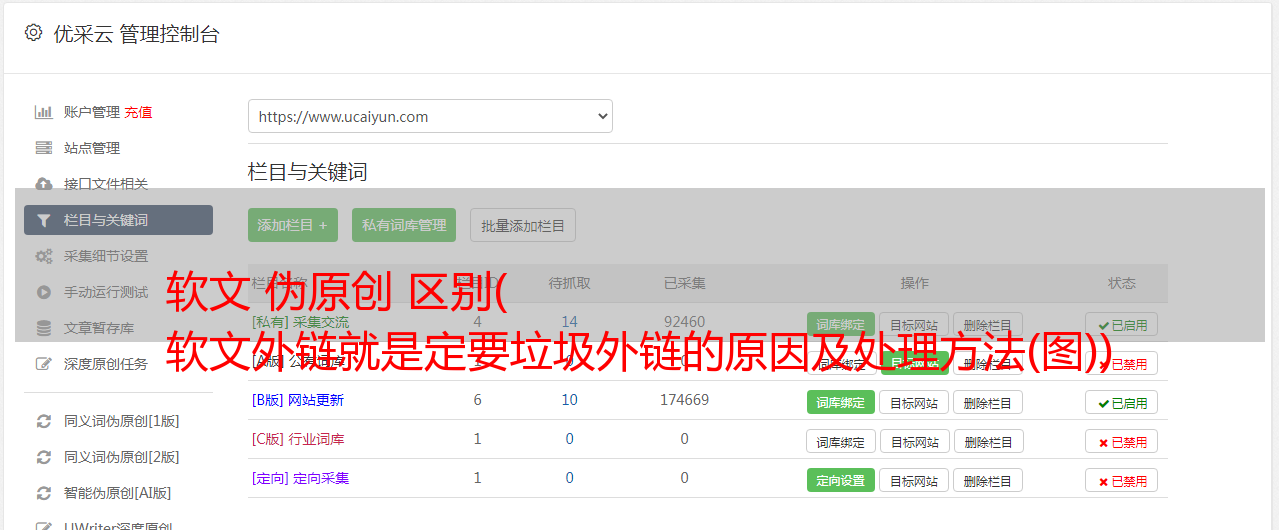Click the 优采云 管理控制台 title
This screenshot has width=1279, height=530.
pyautogui.click(x=136, y=34)
